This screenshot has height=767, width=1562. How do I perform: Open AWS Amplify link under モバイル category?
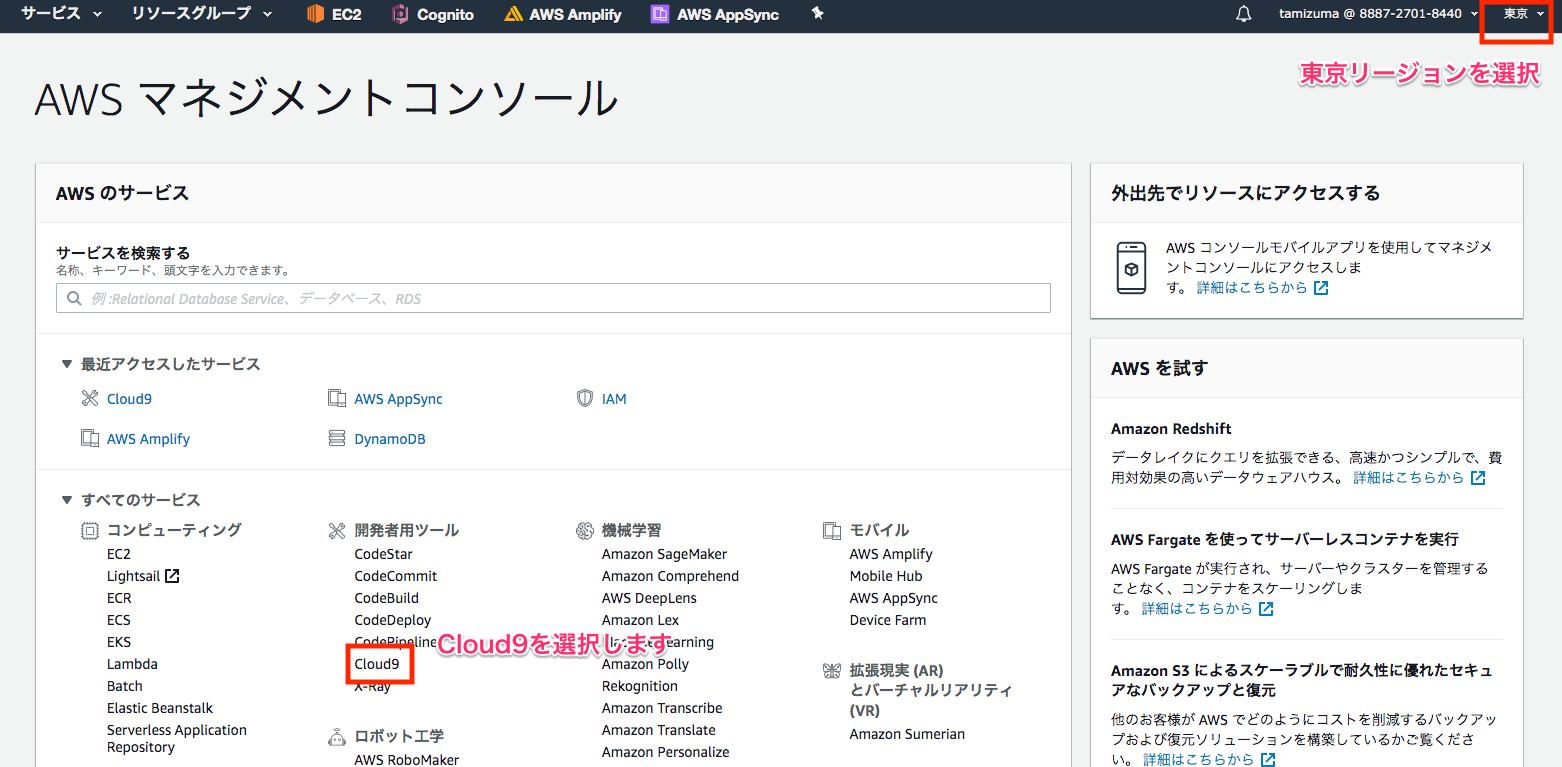tap(891, 554)
